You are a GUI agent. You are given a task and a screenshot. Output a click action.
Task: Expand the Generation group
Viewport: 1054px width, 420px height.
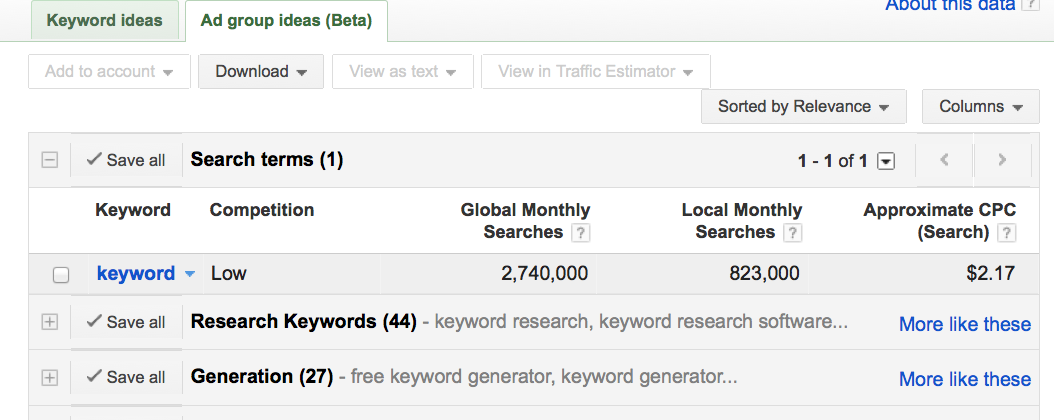(x=50, y=378)
